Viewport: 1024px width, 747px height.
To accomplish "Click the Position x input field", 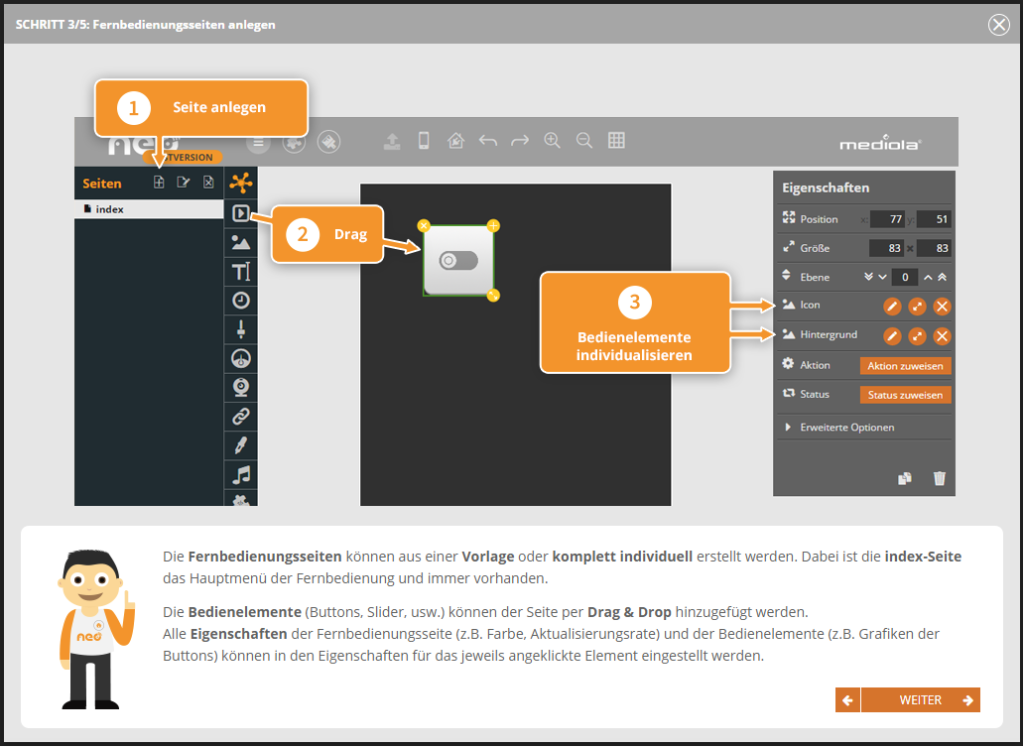I will point(887,219).
